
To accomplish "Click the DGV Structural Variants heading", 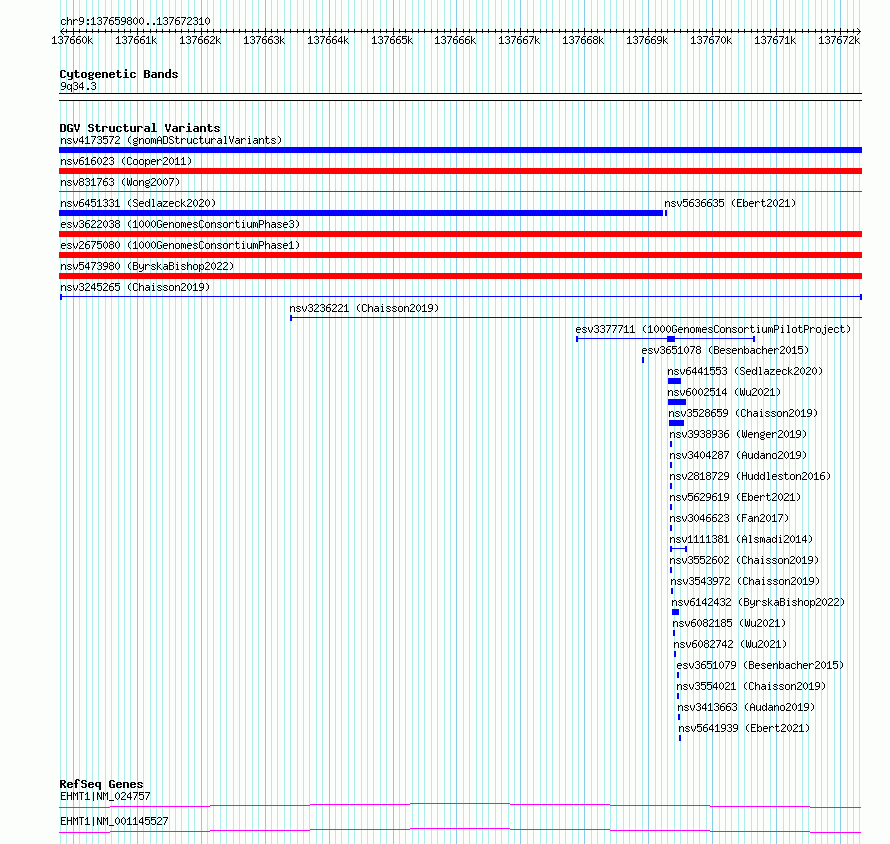I will pos(140,128).
